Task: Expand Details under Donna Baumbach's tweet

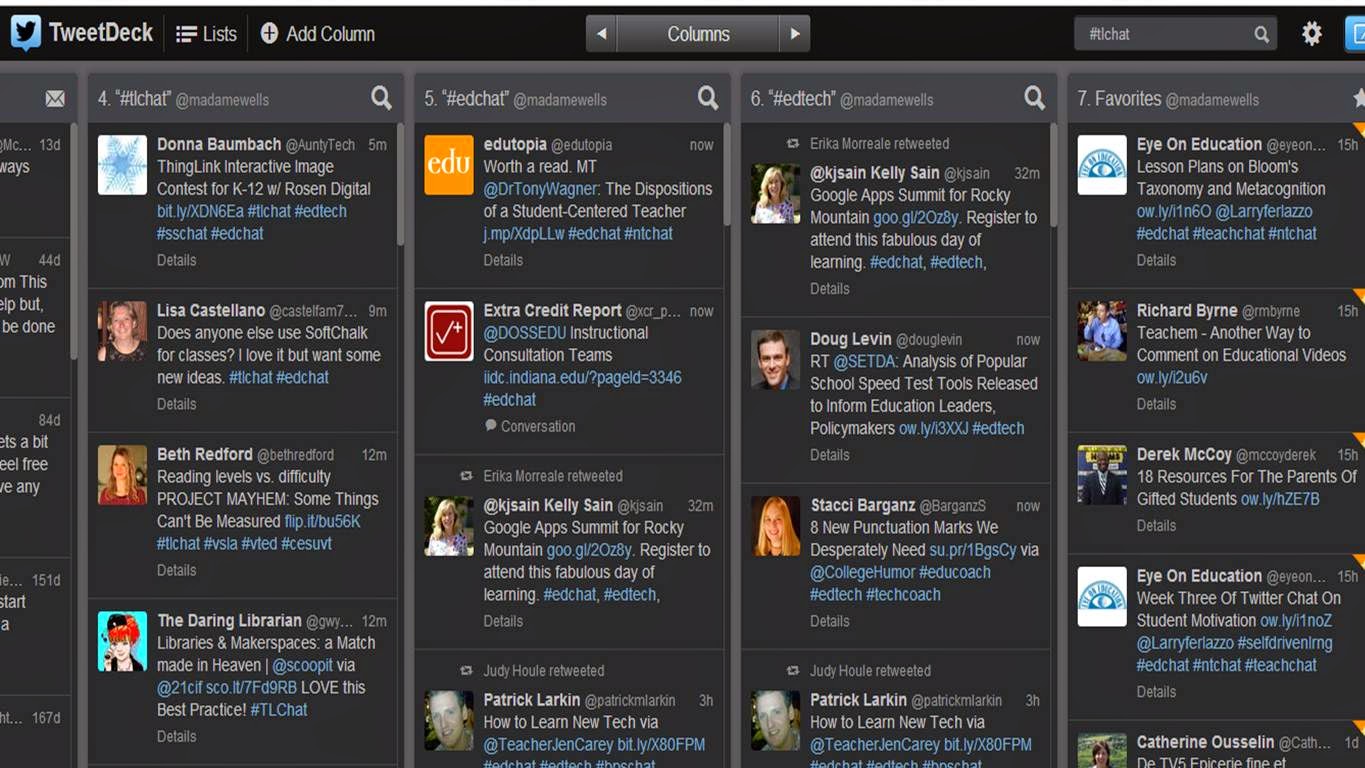Action: tap(176, 260)
